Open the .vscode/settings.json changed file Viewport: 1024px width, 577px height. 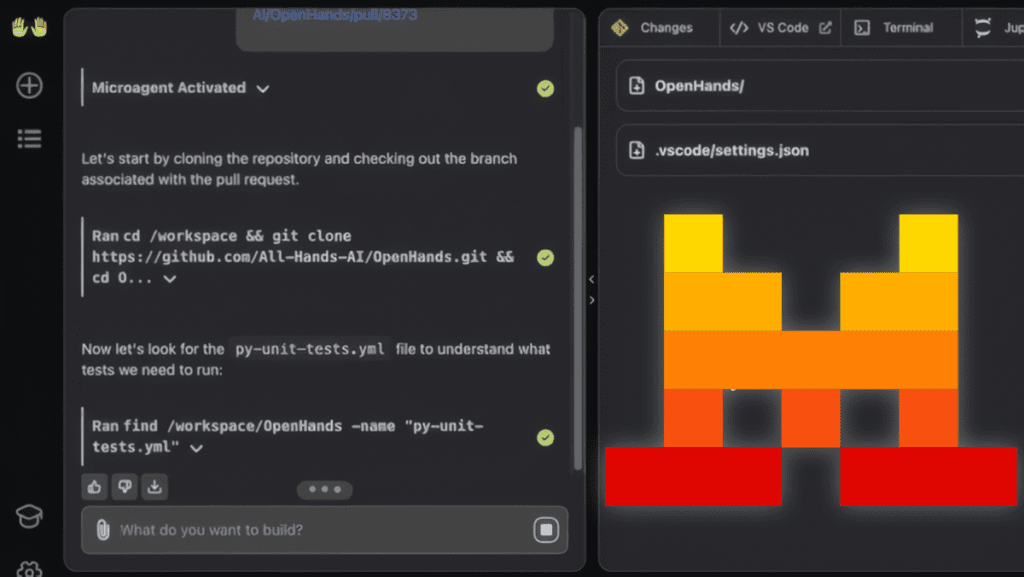coord(731,151)
